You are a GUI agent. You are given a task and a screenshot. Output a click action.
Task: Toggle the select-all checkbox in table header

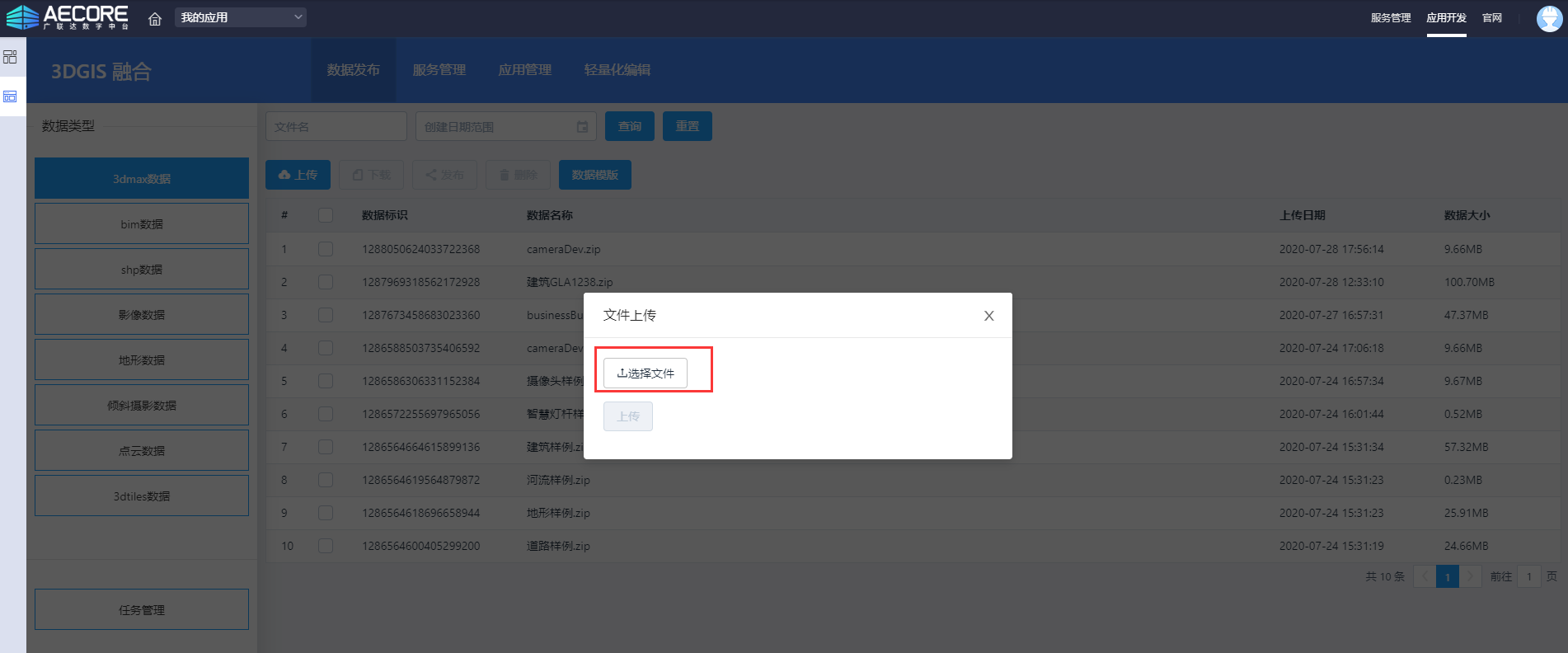click(x=326, y=215)
